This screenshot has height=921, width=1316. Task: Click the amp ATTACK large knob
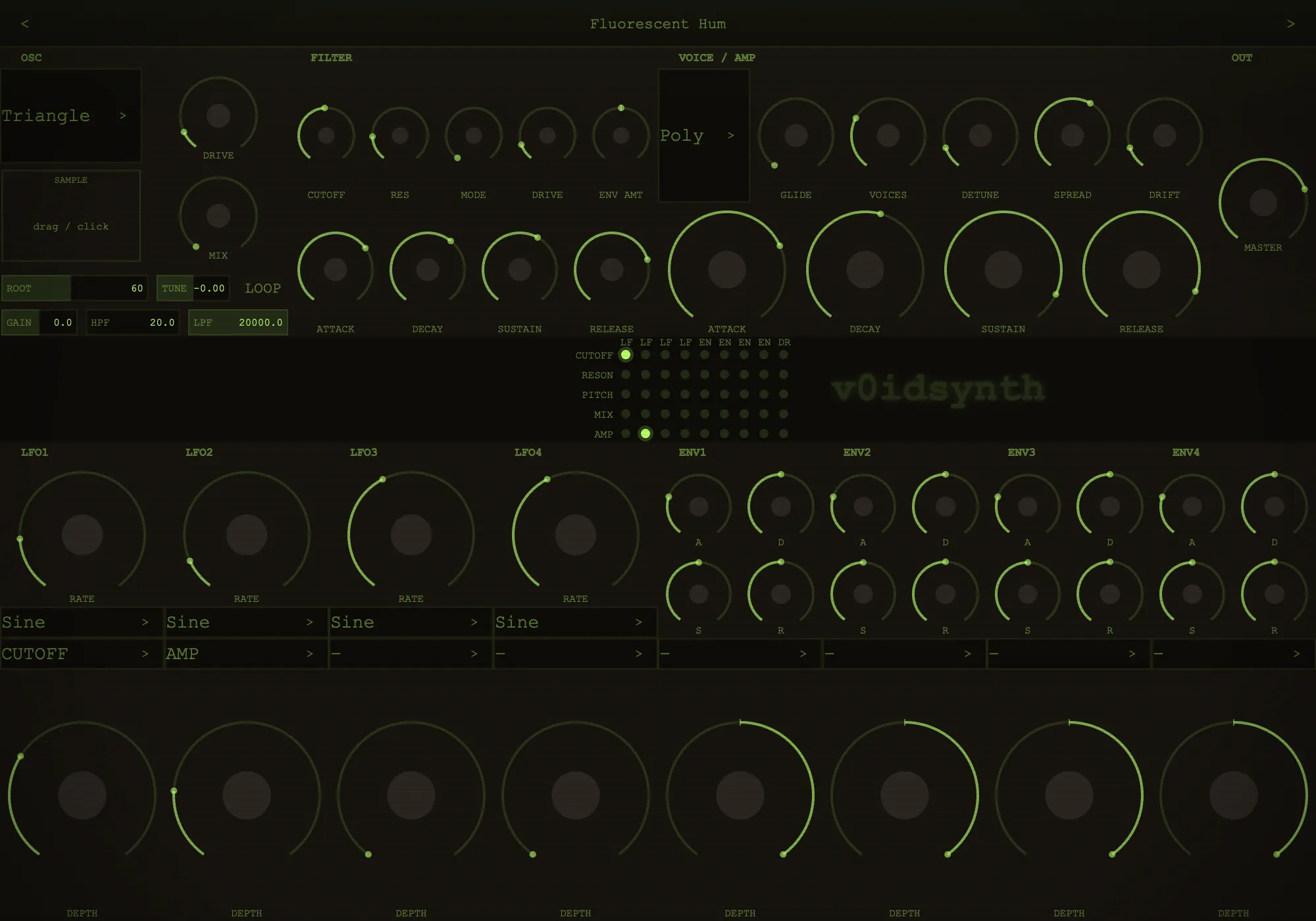(727, 270)
